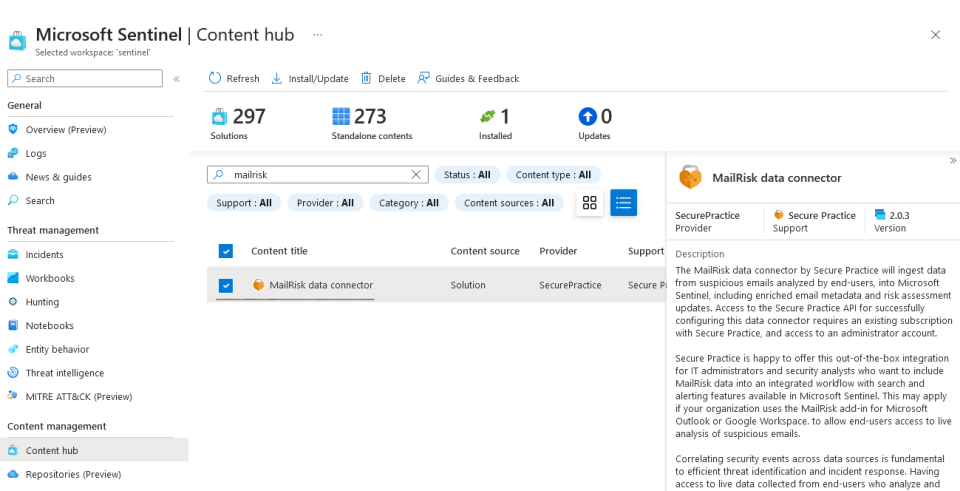Toggle the select-all header checkbox
Screen dimensions: 960x491
coord(225,251)
